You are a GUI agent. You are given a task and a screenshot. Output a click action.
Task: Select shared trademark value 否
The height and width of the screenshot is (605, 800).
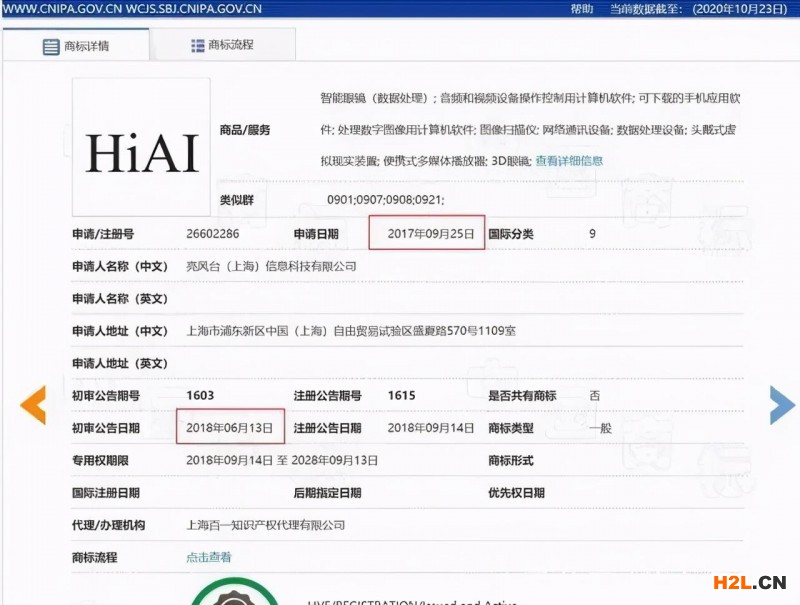[x=595, y=395]
